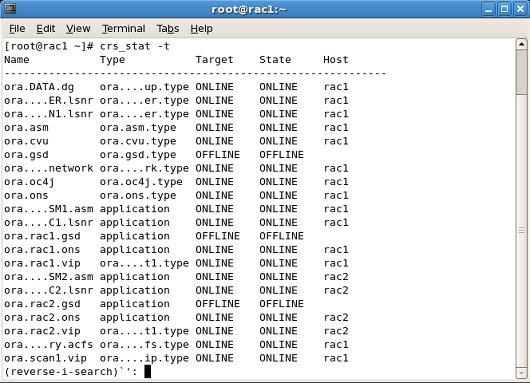Viewport: 530px width, 383px height.
Task: Click the 'ora.gsd' resource name
Action: [26, 154]
